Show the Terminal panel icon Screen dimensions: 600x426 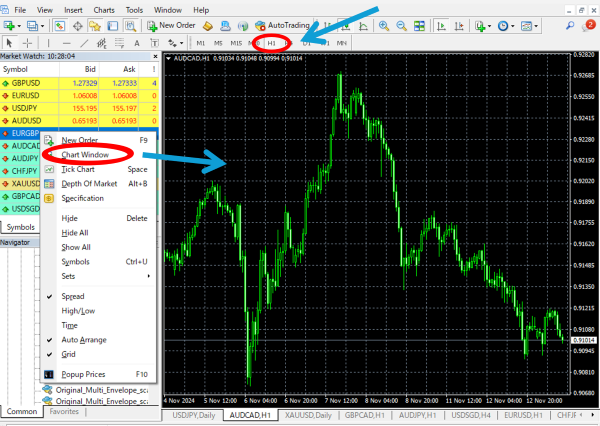[112, 26]
